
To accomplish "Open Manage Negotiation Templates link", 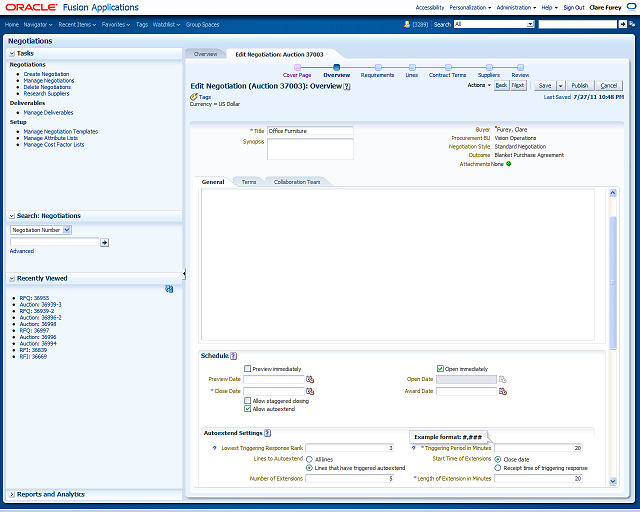I will coord(60,131).
